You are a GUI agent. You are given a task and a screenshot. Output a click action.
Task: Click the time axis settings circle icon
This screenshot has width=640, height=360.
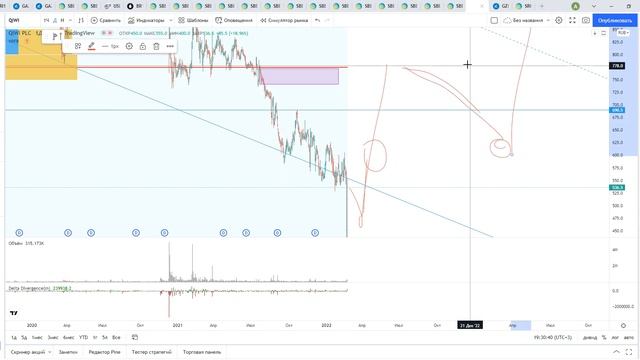tap(623, 325)
